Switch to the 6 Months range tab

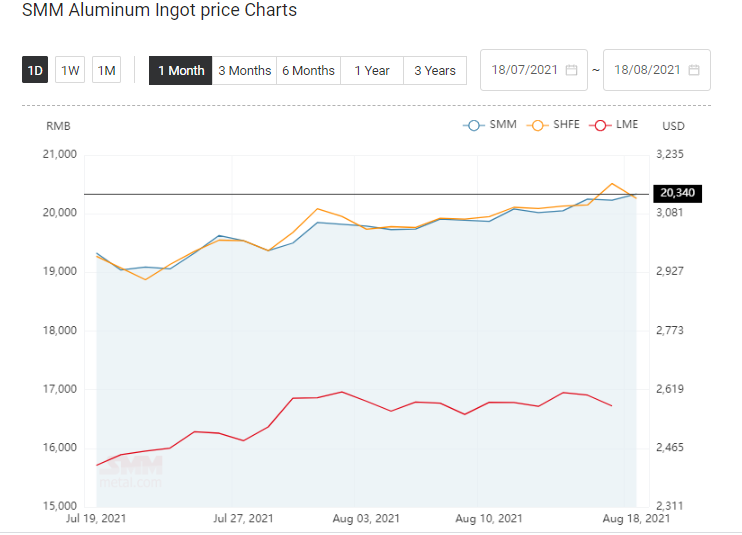[309, 70]
